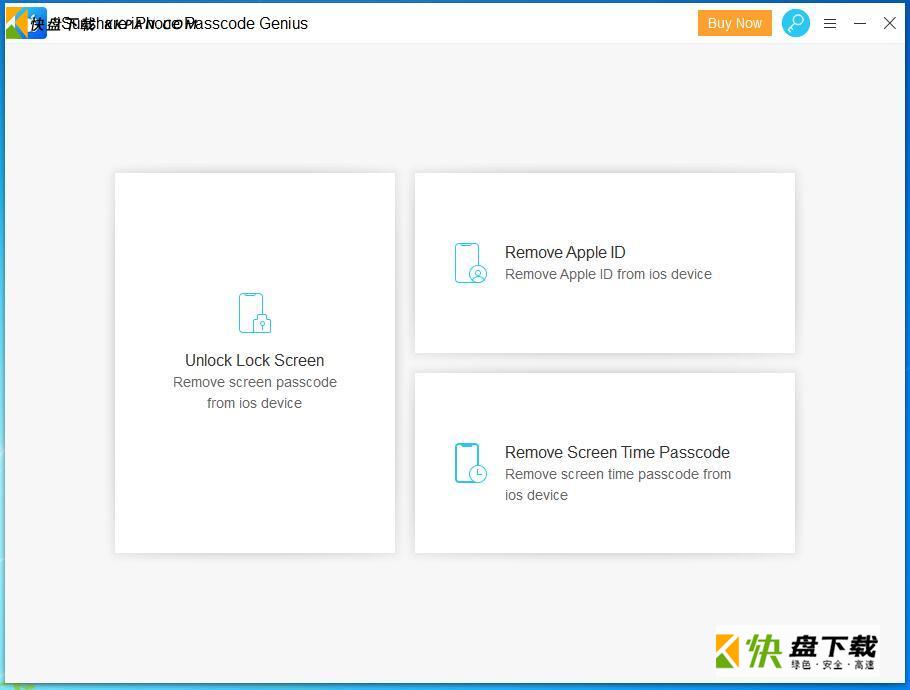Screen dimensions: 910x690
Task: Open the register key icon
Action: click(x=795, y=23)
